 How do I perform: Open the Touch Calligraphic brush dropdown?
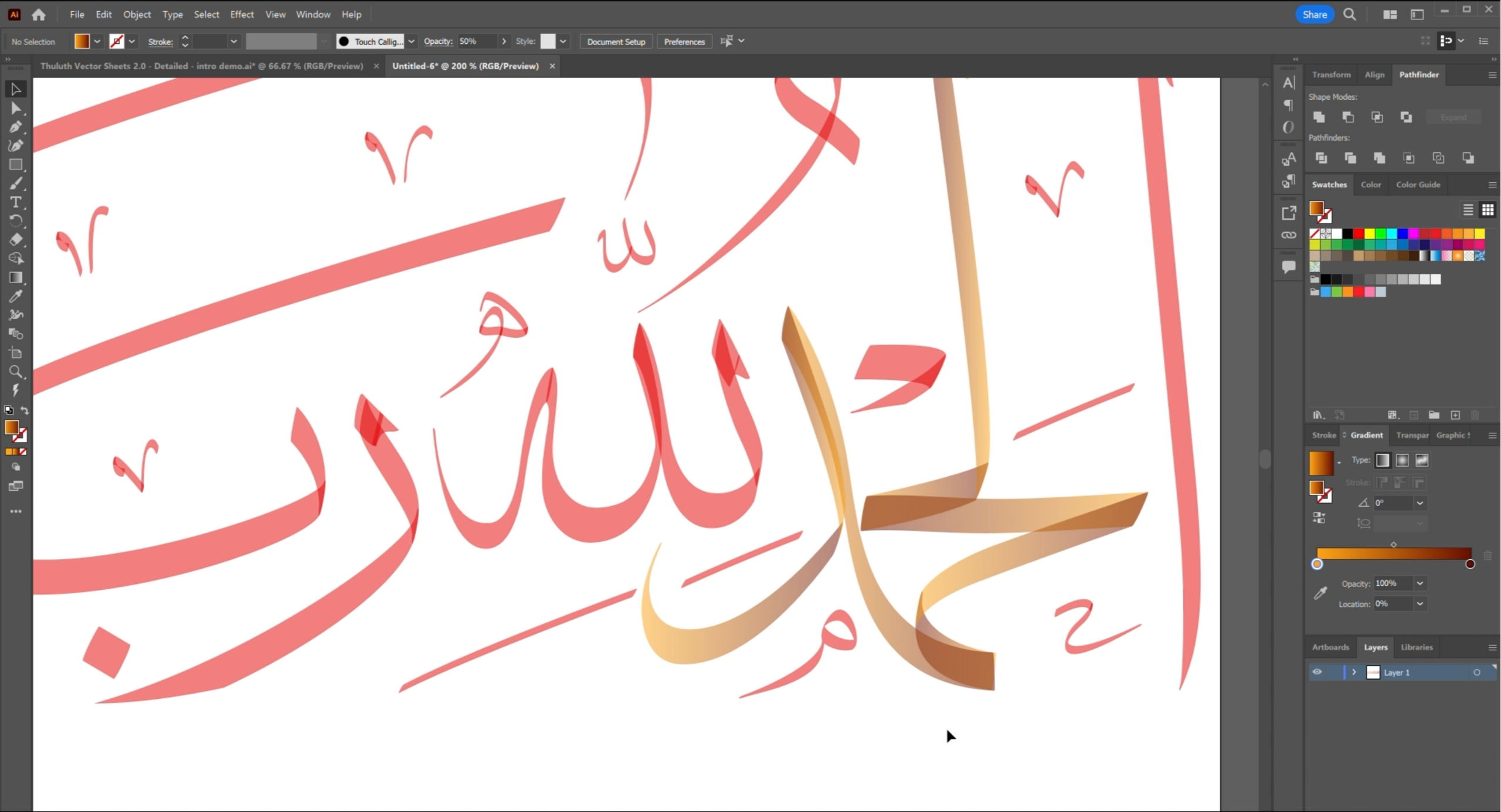click(x=411, y=42)
